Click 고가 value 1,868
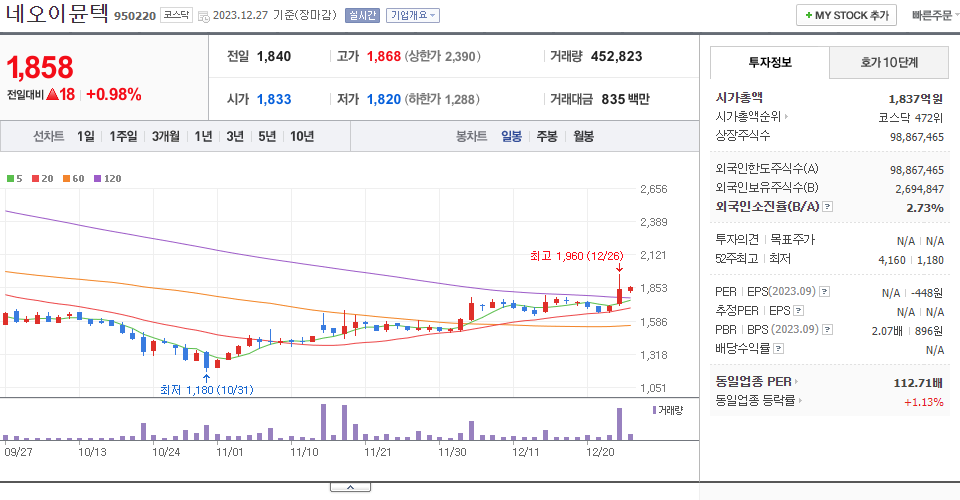 pyautogui.click(x=384, y=56)
